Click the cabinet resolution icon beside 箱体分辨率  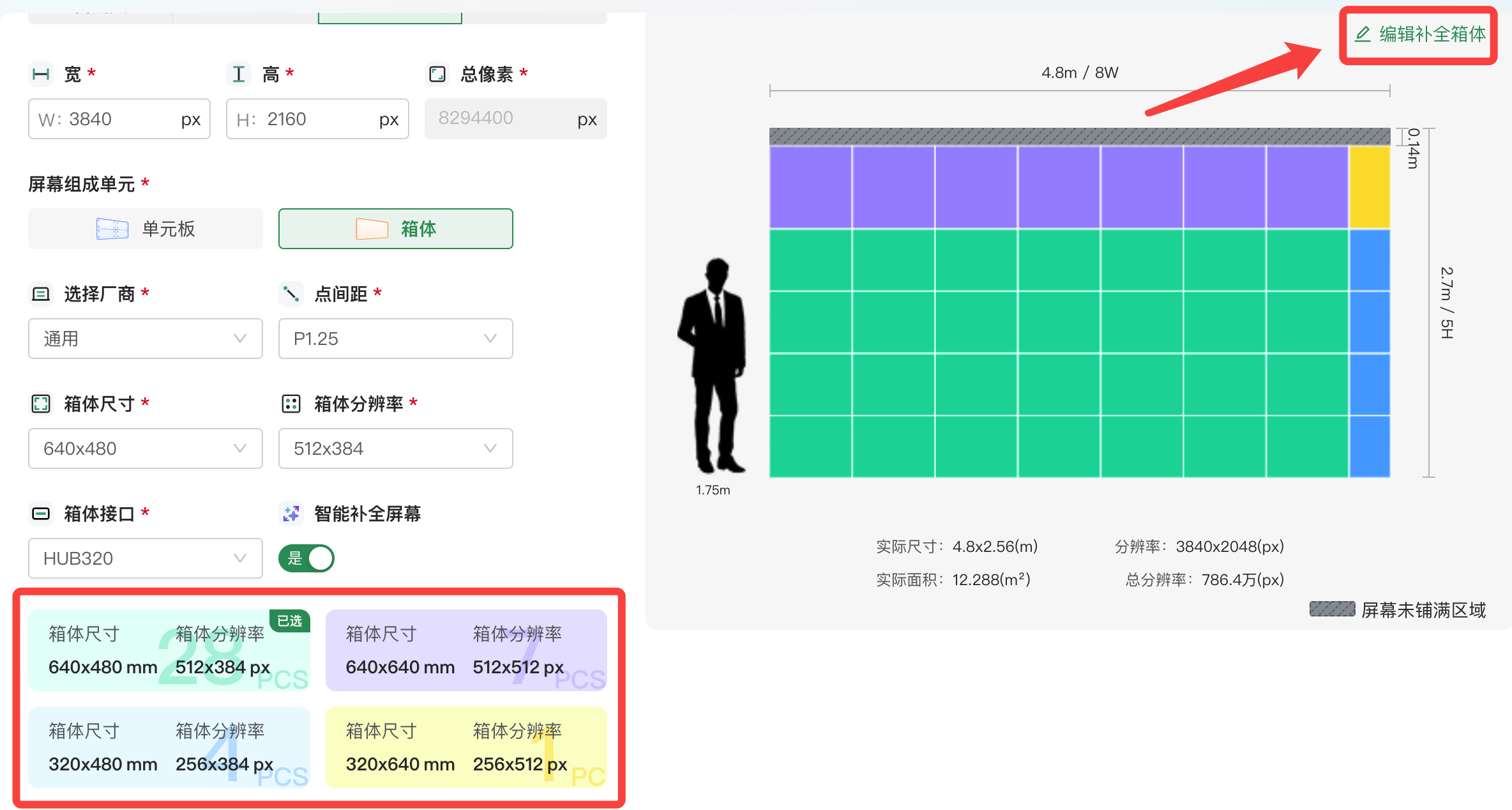pos(291,404)
